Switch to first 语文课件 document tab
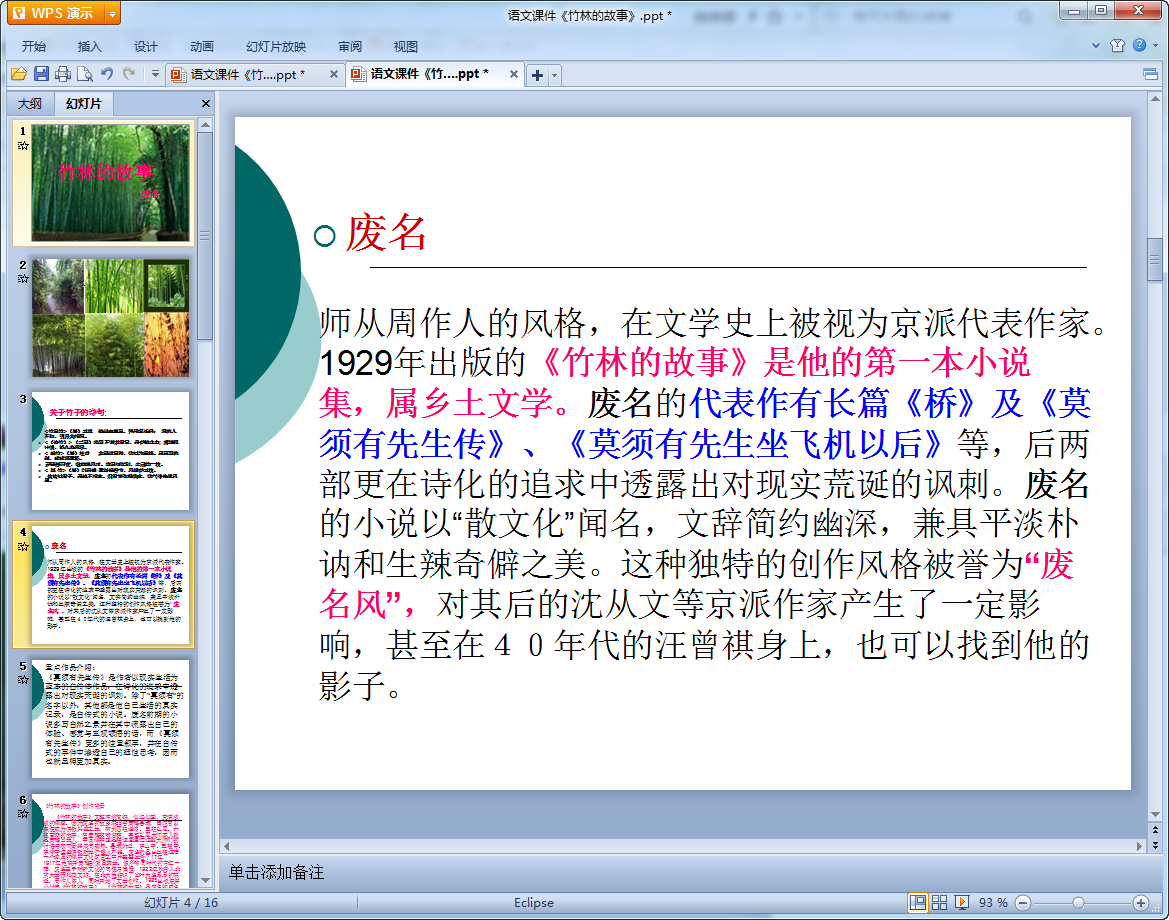Screen dimensions: 1169x920 pos(246,75)
